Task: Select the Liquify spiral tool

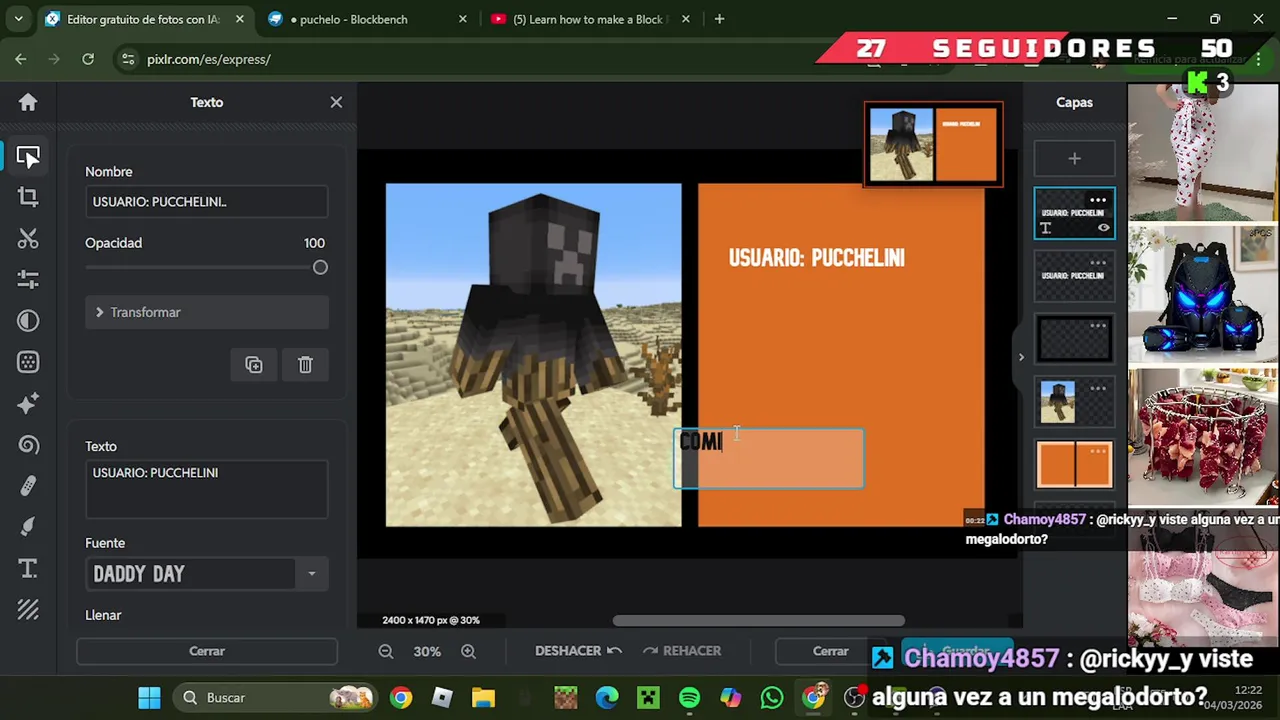Action: point(28,445)
